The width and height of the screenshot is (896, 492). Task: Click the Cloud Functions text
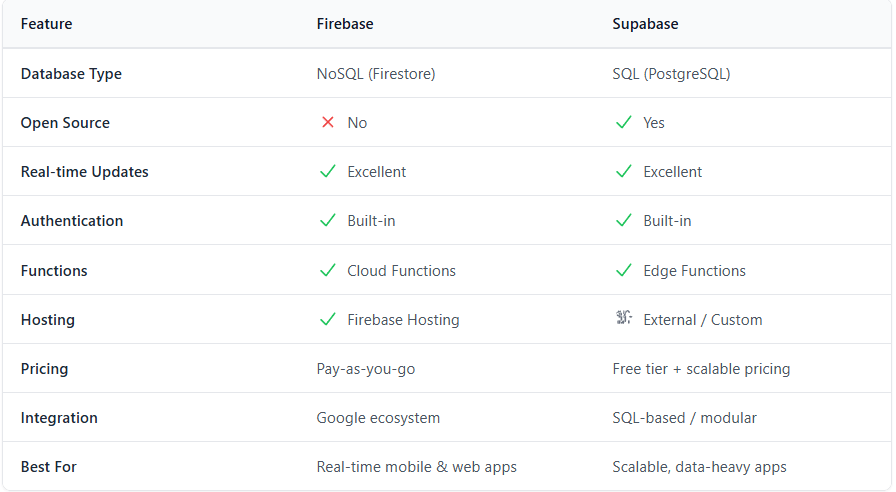[x=402, y=271]
